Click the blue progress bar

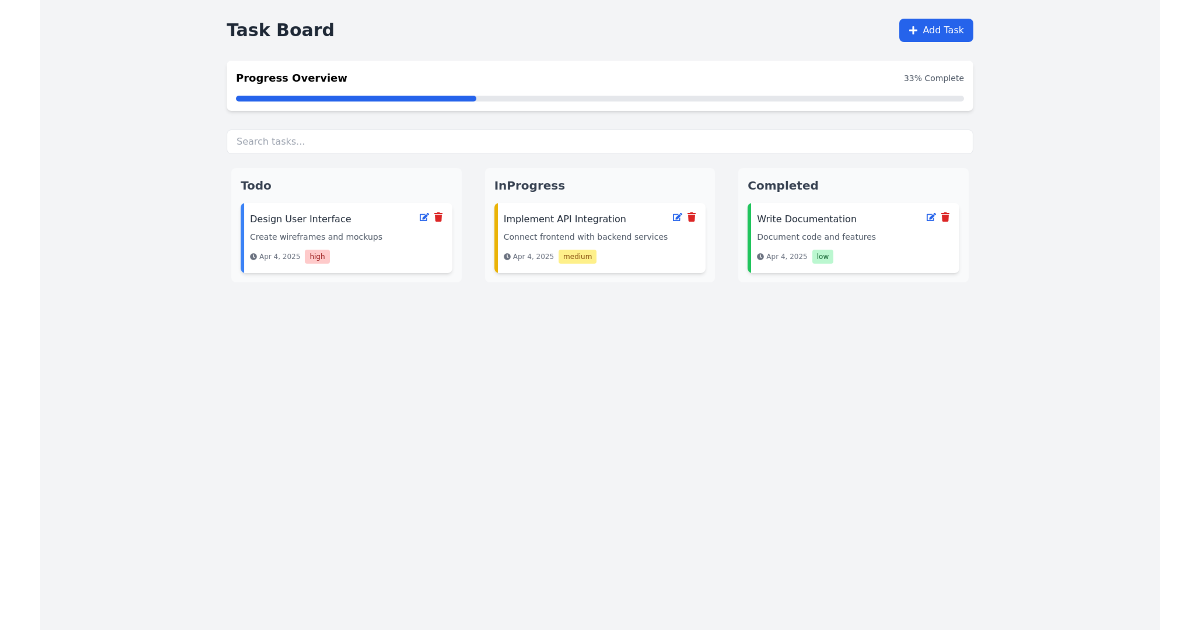355,98
